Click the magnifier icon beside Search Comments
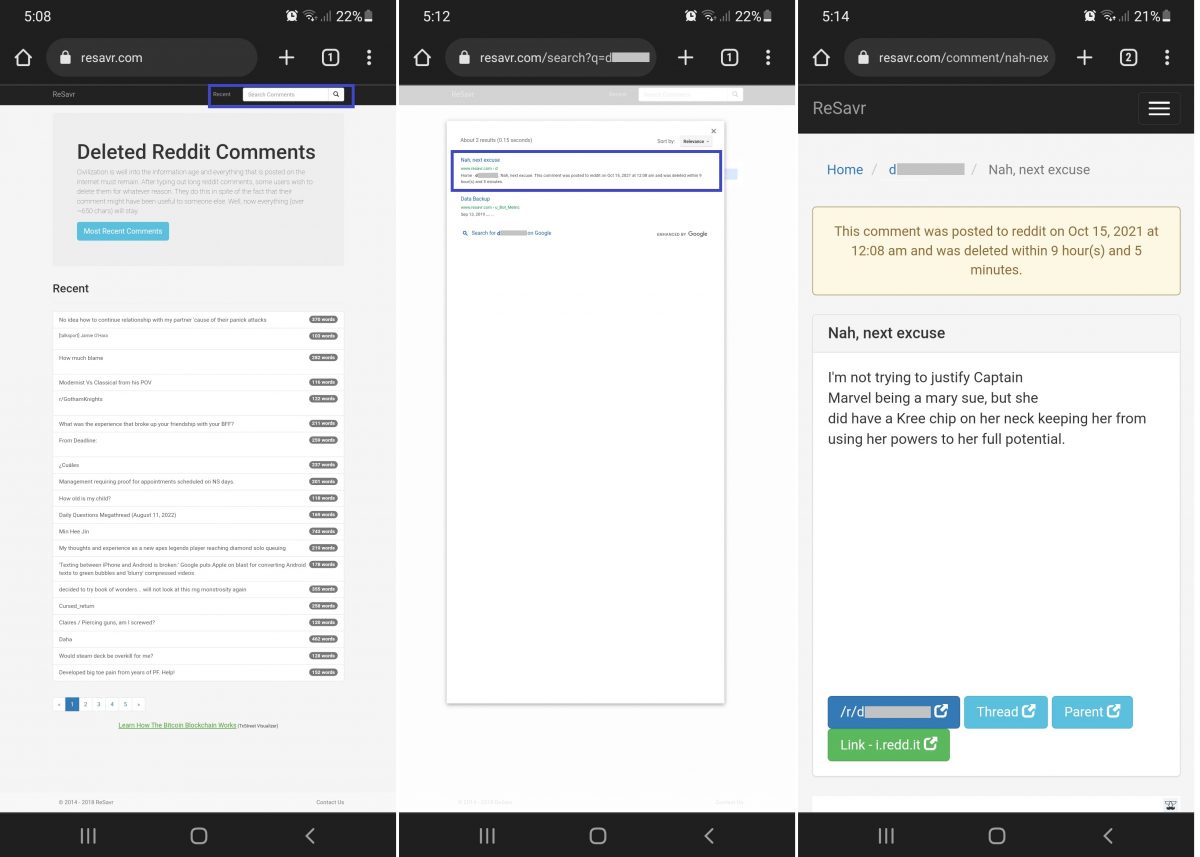1200x857 pixels. point(336,95)
